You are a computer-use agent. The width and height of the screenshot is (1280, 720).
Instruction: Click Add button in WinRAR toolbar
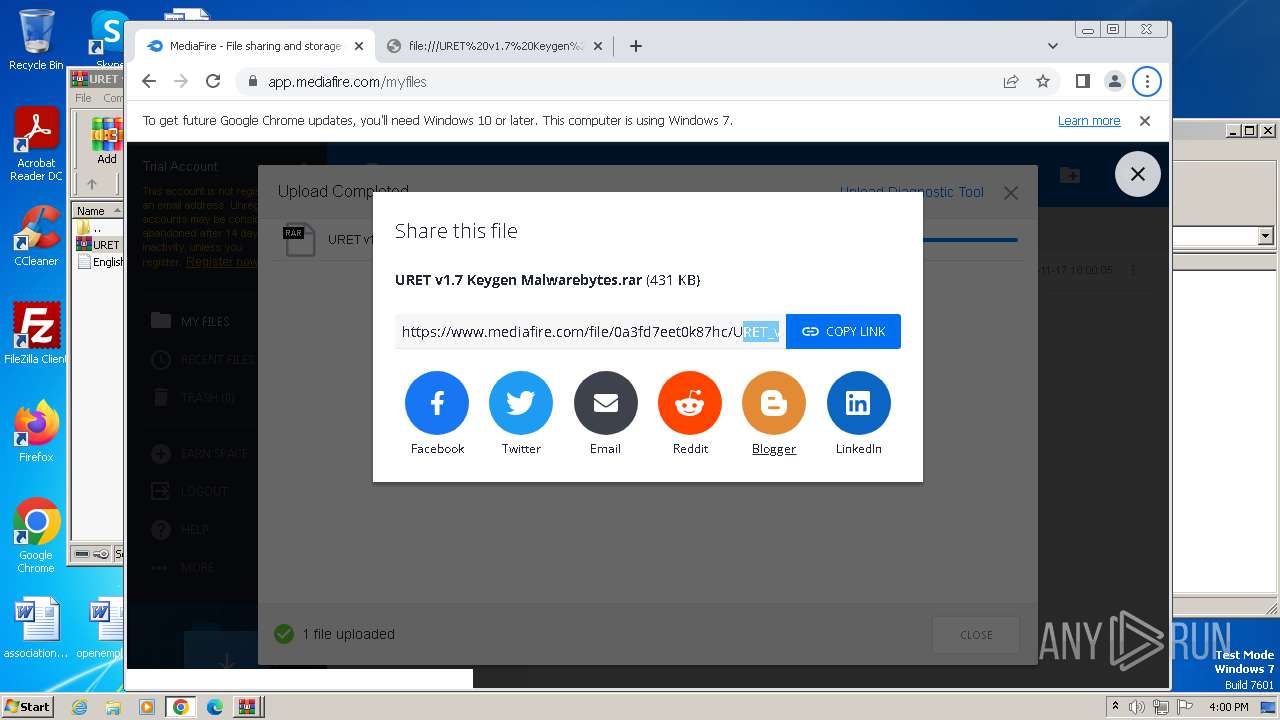(x=106, y=141)
